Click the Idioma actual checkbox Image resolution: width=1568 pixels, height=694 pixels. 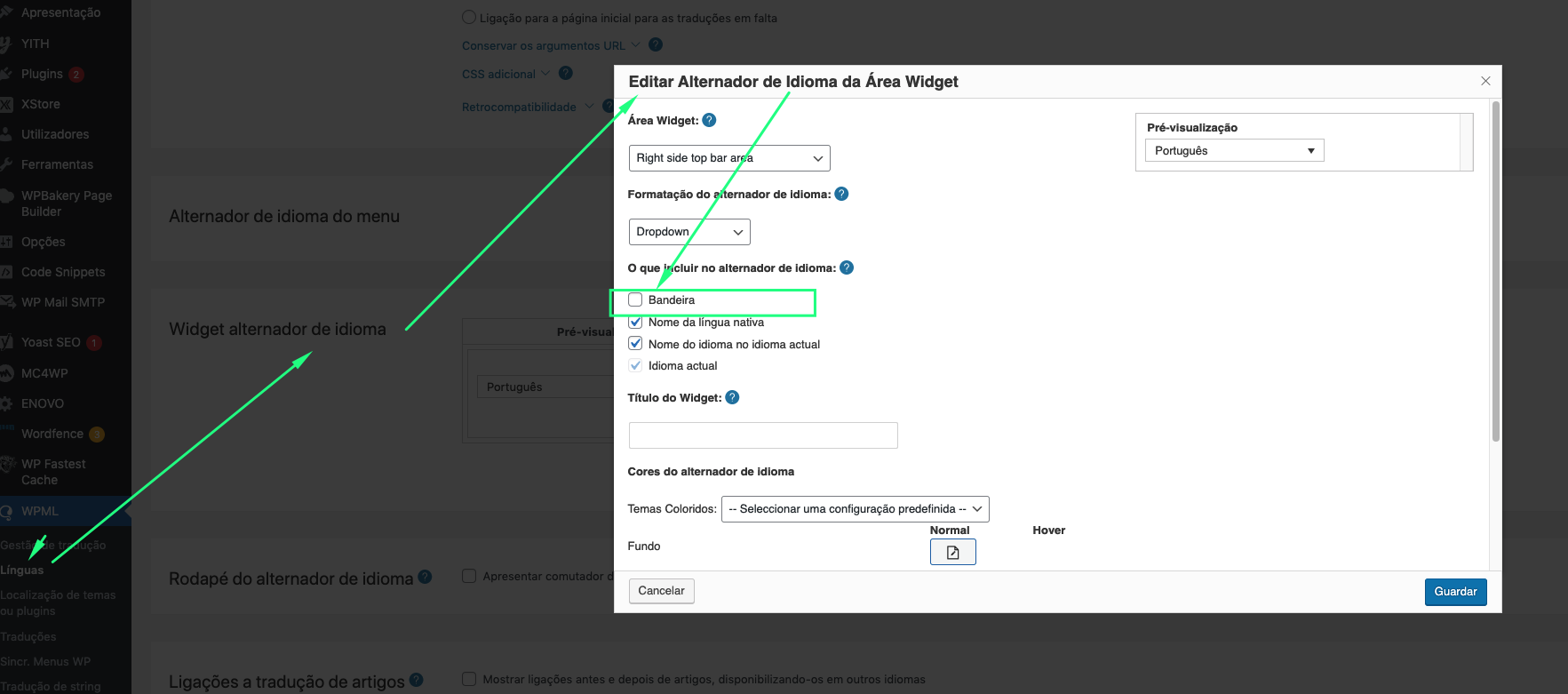coord(635,365)
